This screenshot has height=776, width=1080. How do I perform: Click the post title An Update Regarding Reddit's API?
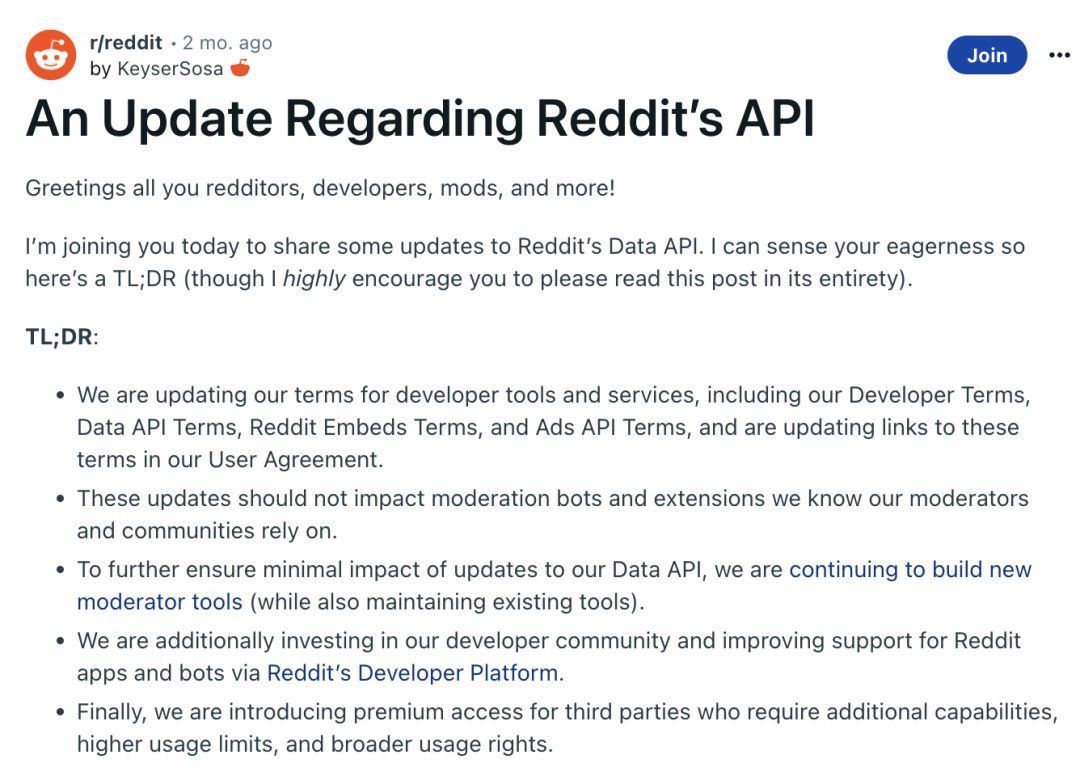click(420, 119)
